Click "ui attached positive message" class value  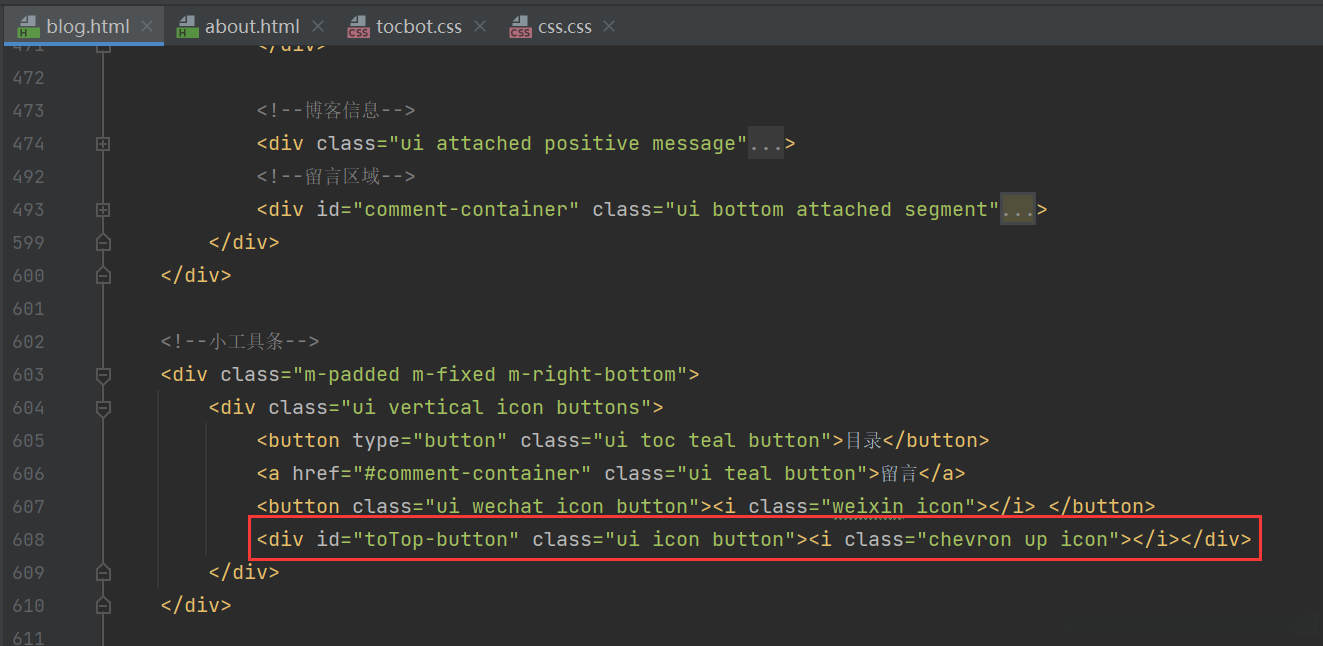coord(568,144)
